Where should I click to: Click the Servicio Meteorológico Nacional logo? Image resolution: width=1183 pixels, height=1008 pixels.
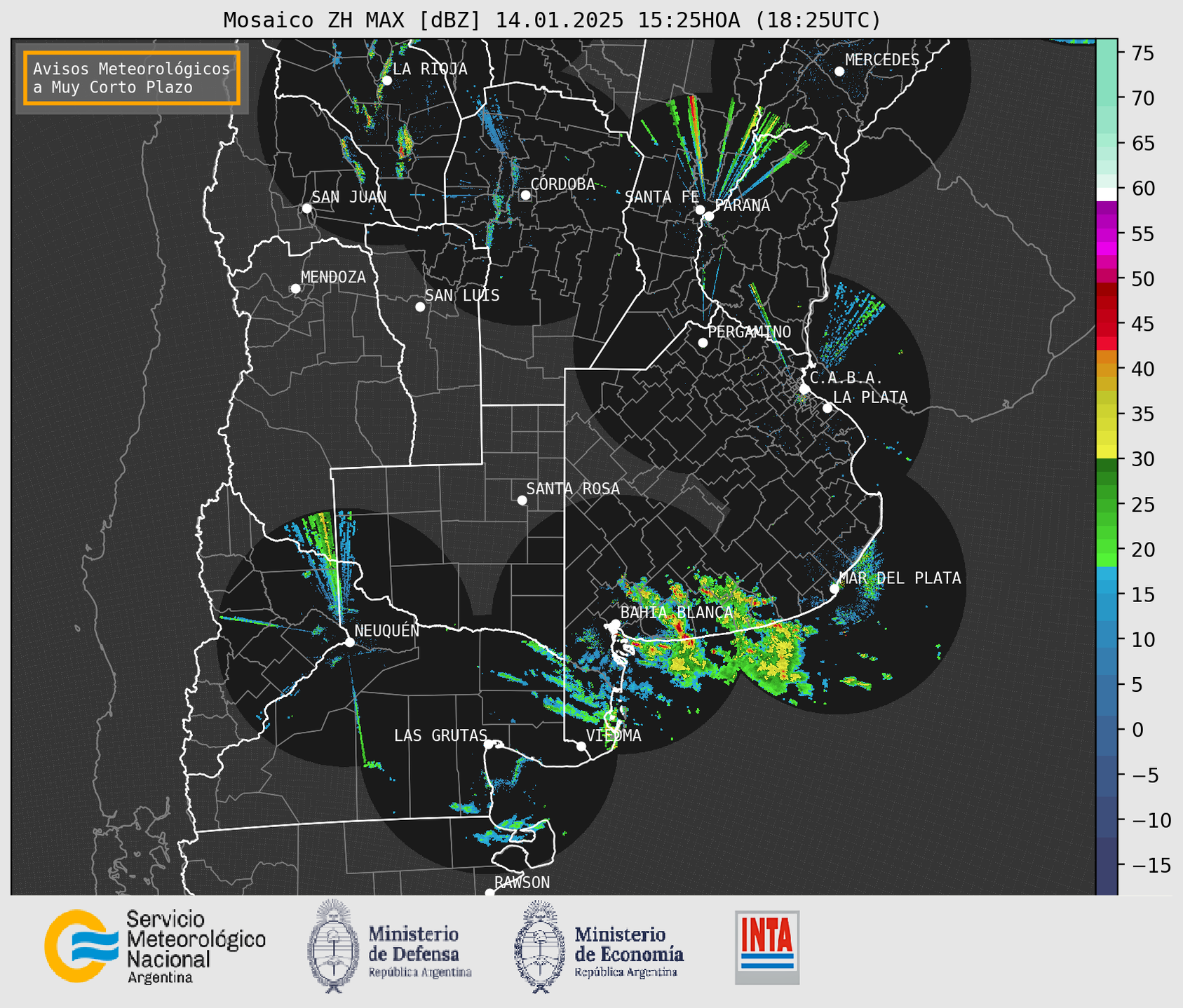point(155,946)
